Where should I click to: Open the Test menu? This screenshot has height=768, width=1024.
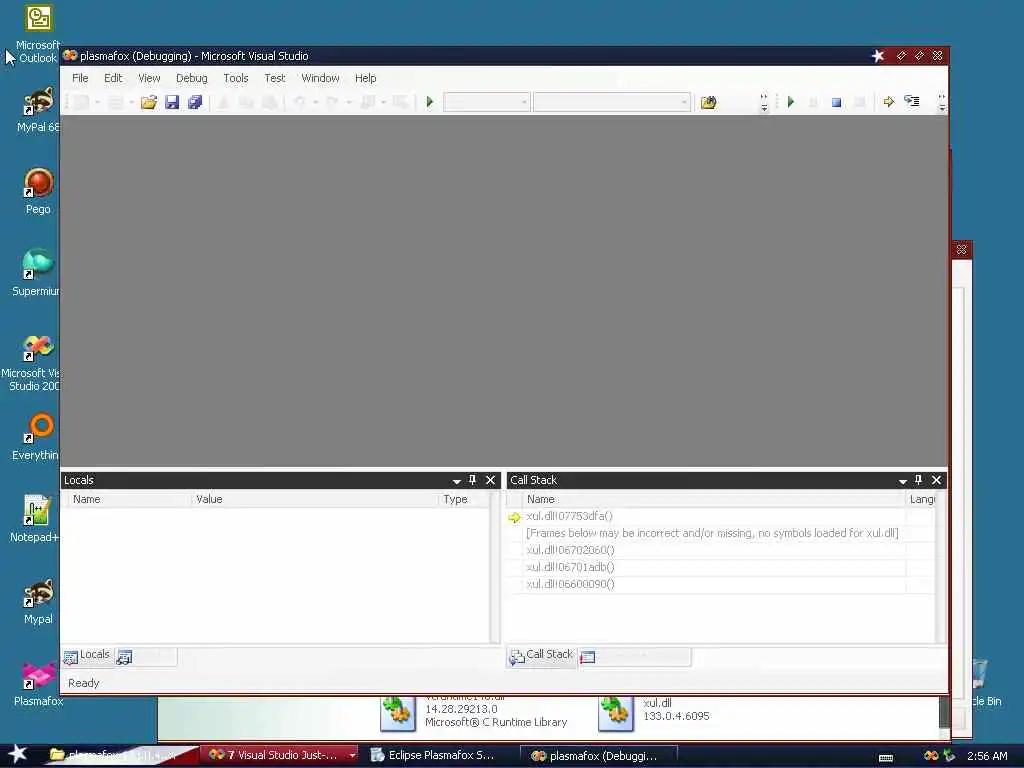coord(275,78)
